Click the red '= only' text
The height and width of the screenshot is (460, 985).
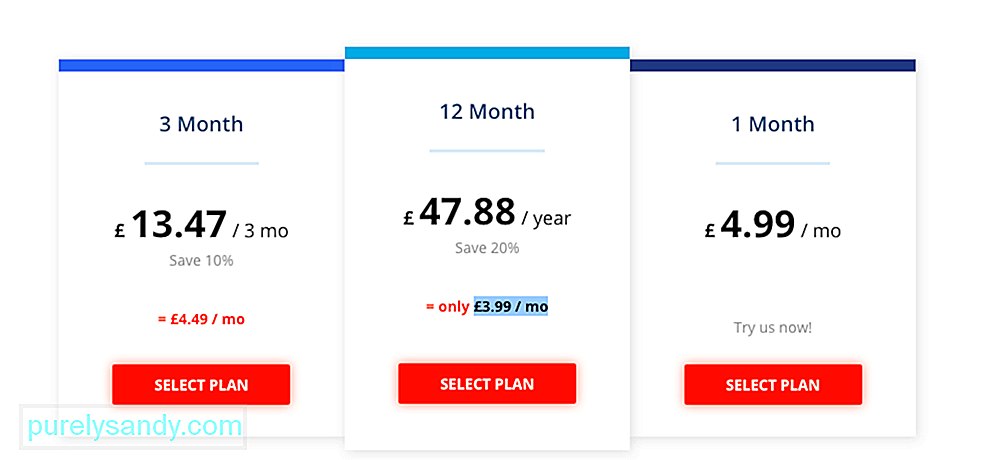pyautogui.click(x=447, y=307)
